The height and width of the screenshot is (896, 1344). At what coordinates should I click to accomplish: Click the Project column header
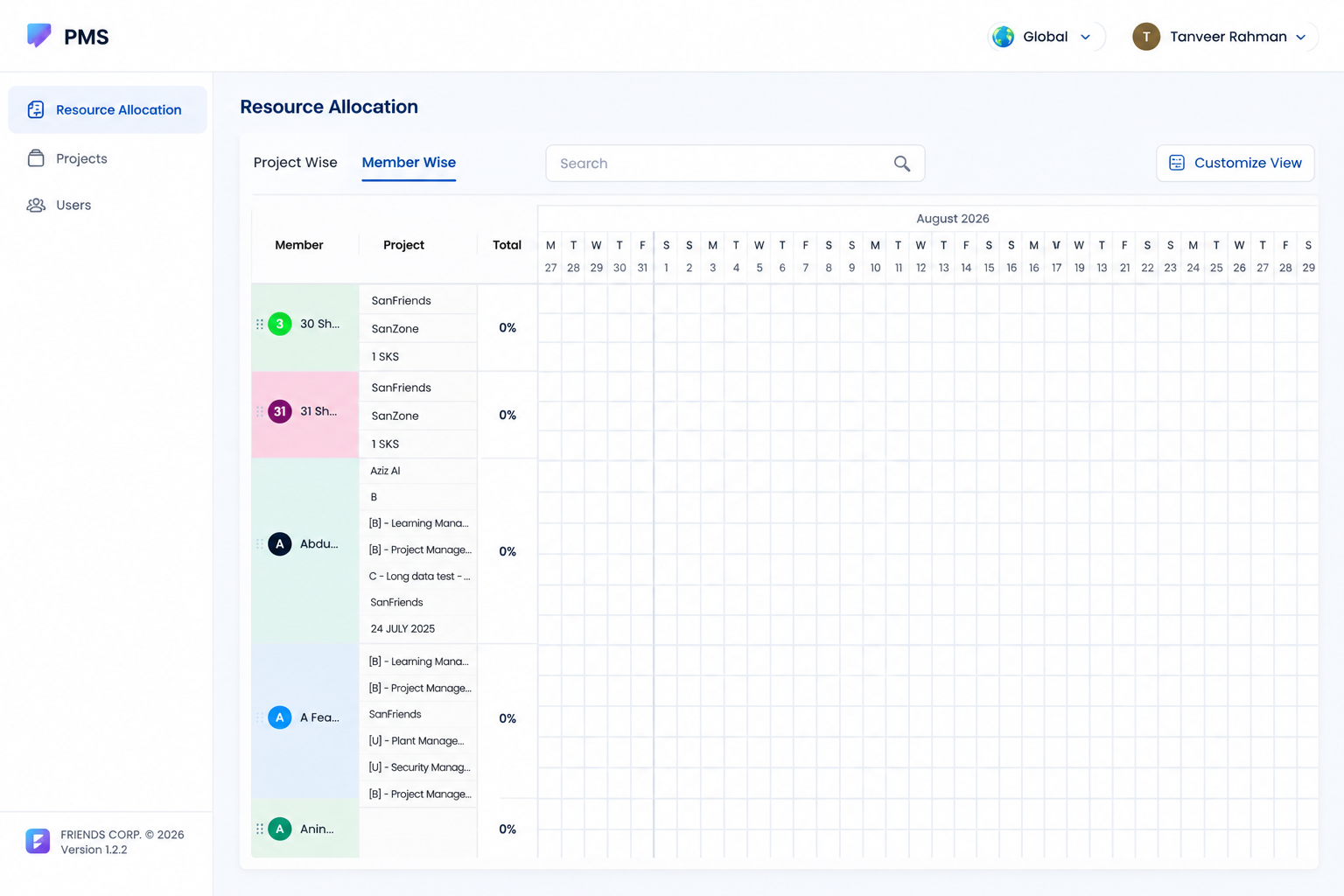pos(403,245)
